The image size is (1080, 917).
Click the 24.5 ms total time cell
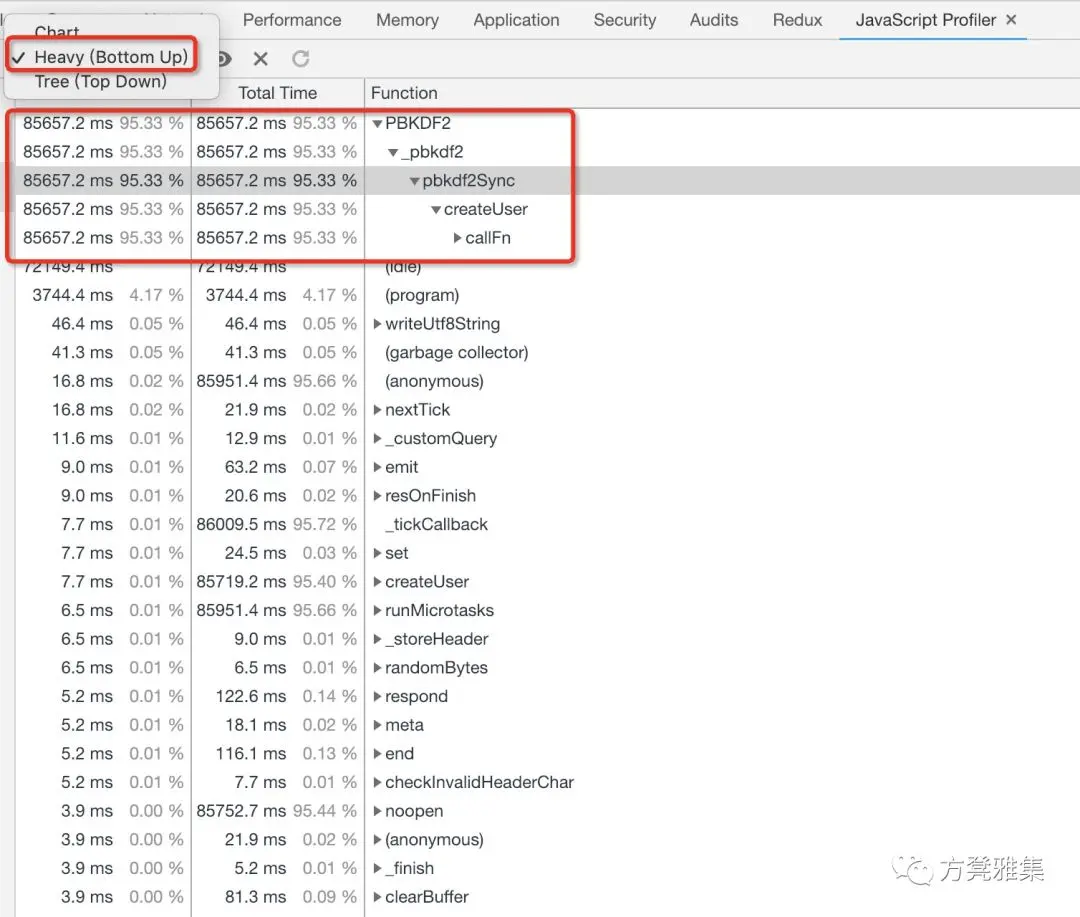coord(255,553)
